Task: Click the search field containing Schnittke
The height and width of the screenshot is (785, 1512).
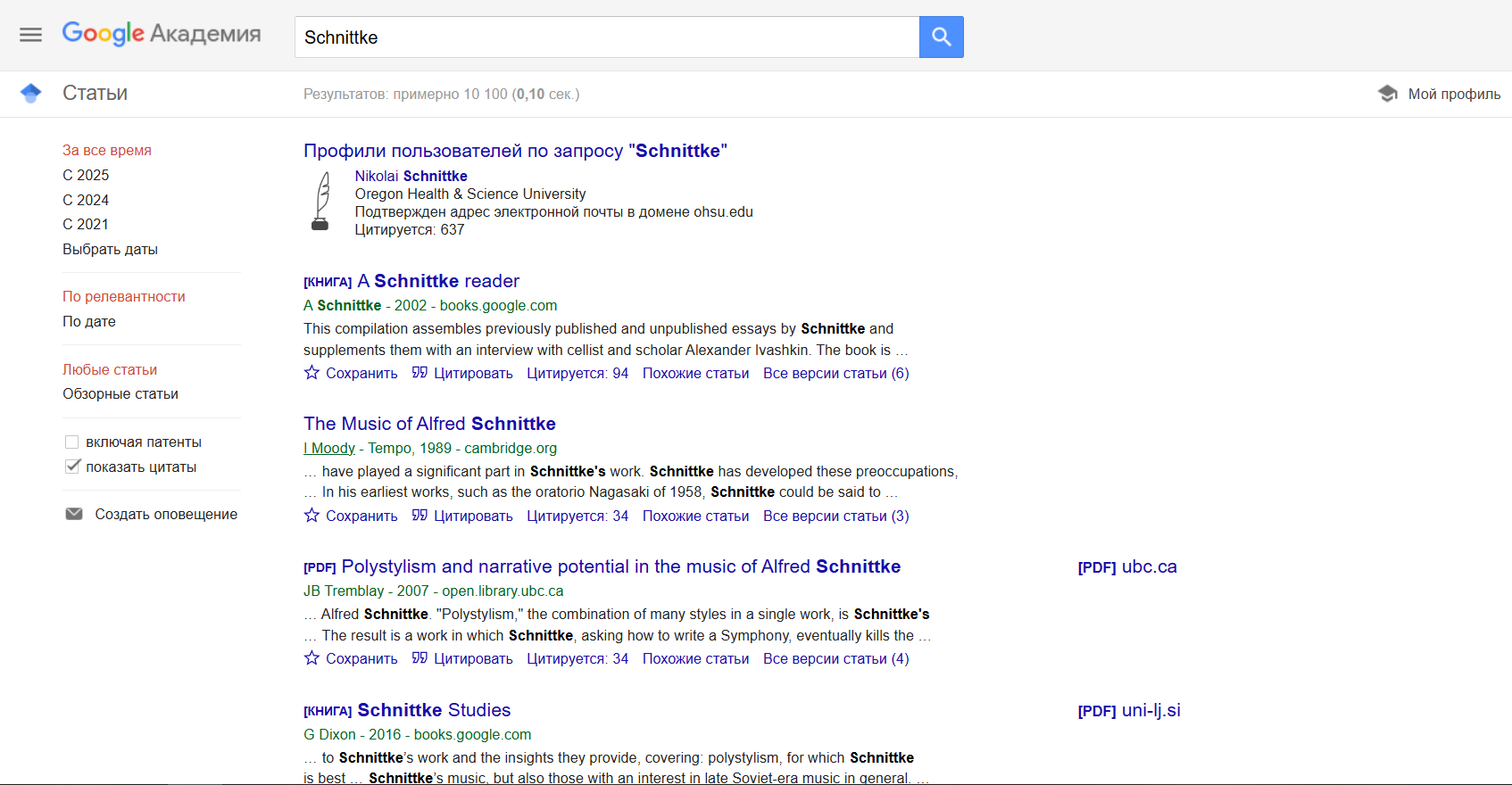Action: pos(607,37)
